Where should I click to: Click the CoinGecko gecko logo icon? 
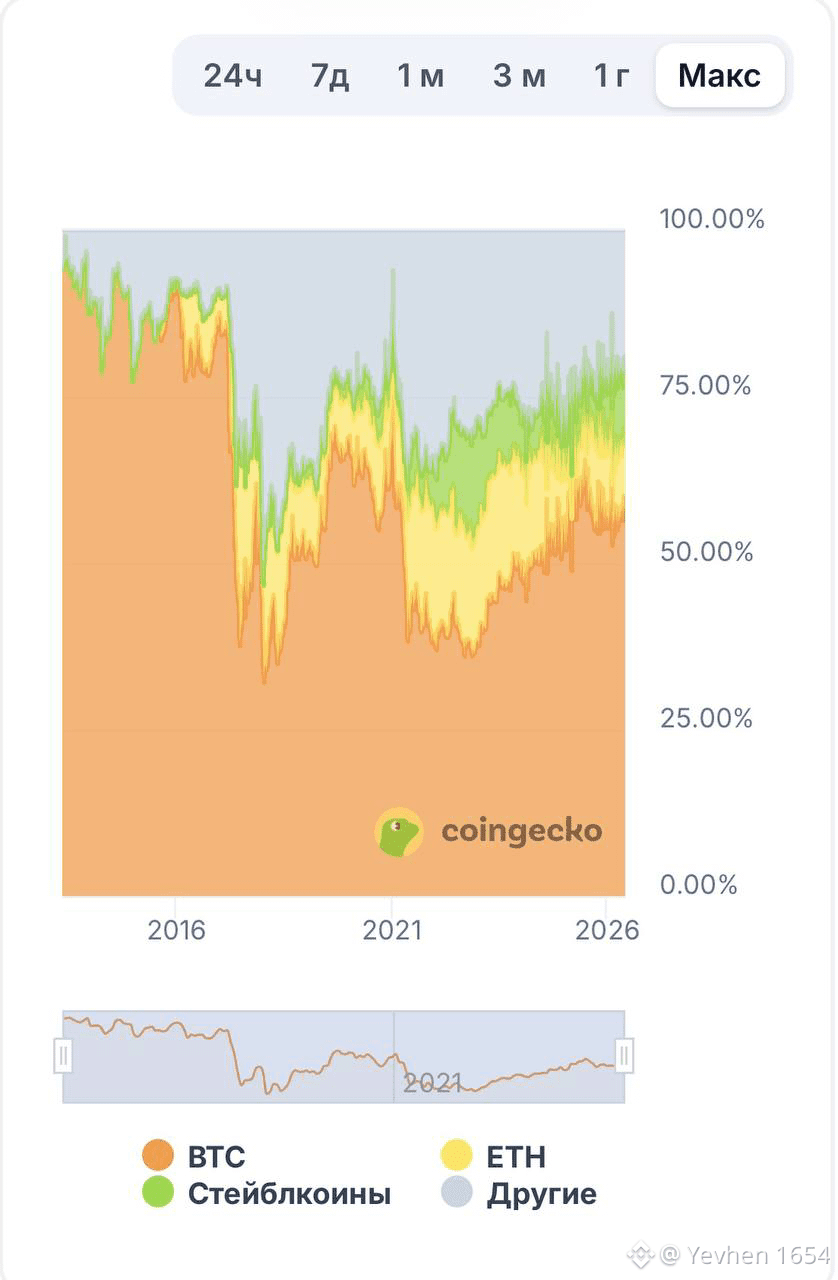tap(399, 832)
